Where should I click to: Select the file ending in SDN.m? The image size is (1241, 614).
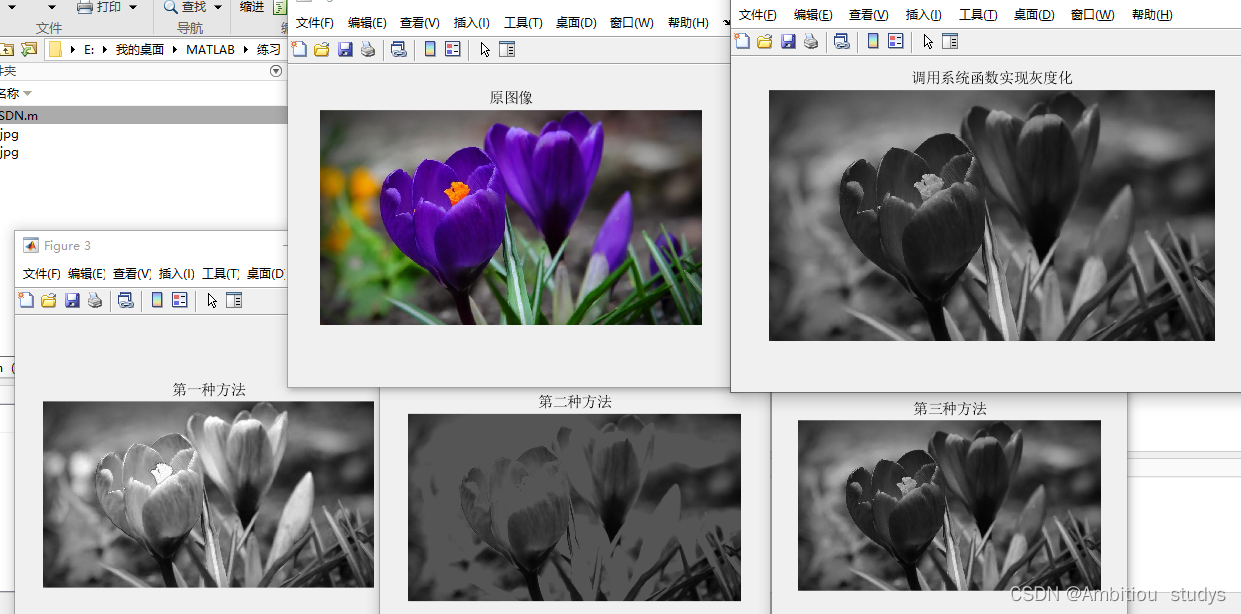pos(144,115)
